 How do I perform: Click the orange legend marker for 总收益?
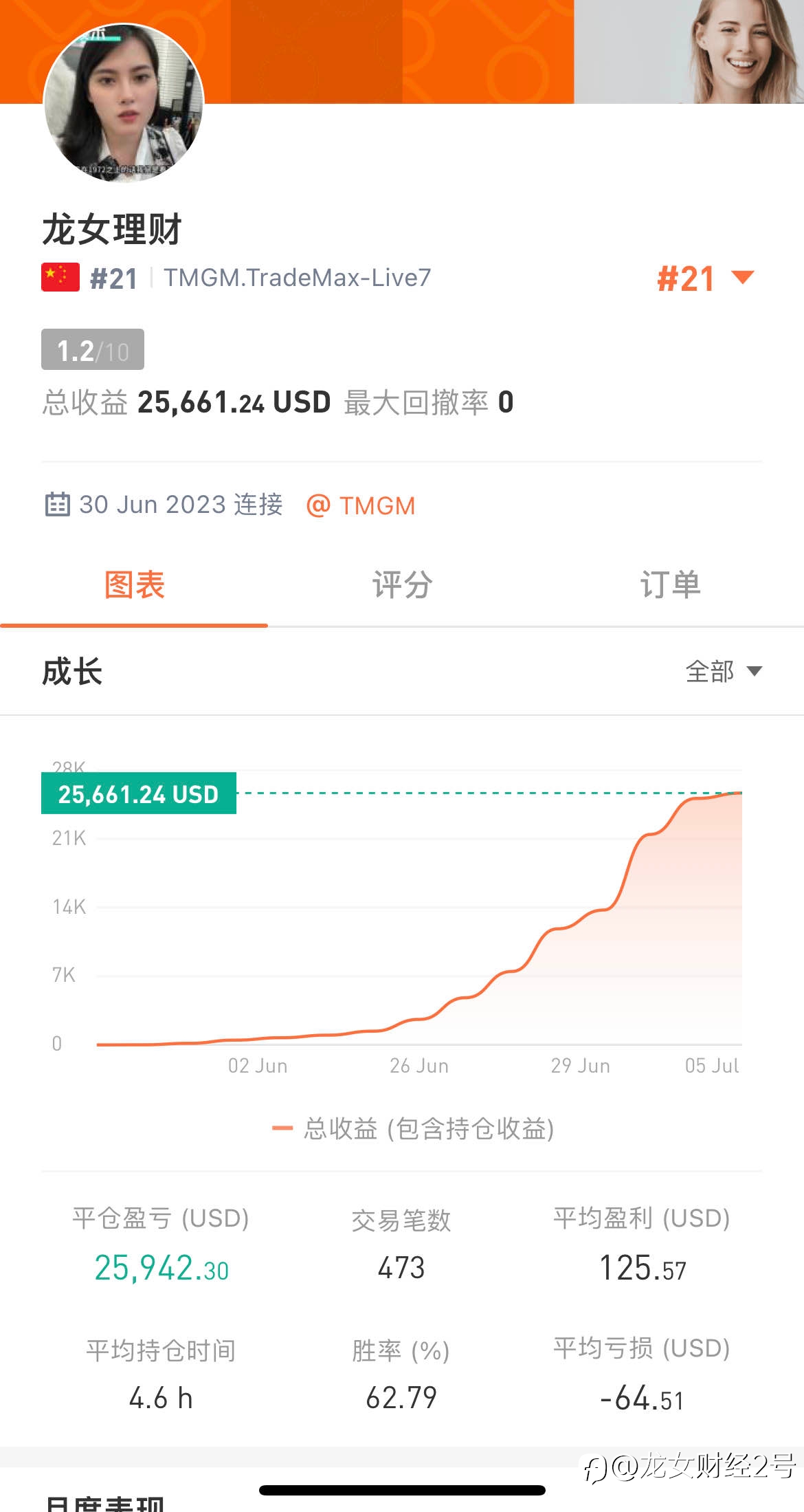click(282, 1128)
